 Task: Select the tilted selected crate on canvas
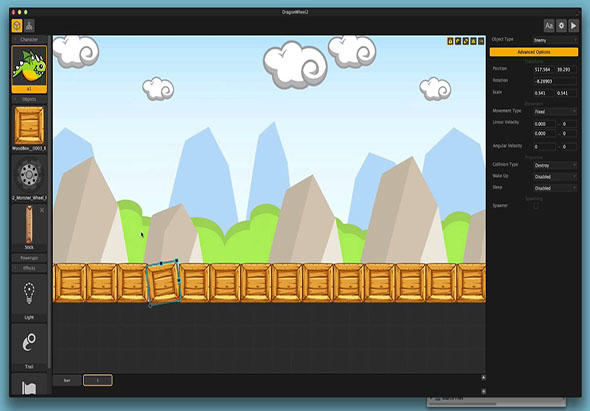coord(164,283)
